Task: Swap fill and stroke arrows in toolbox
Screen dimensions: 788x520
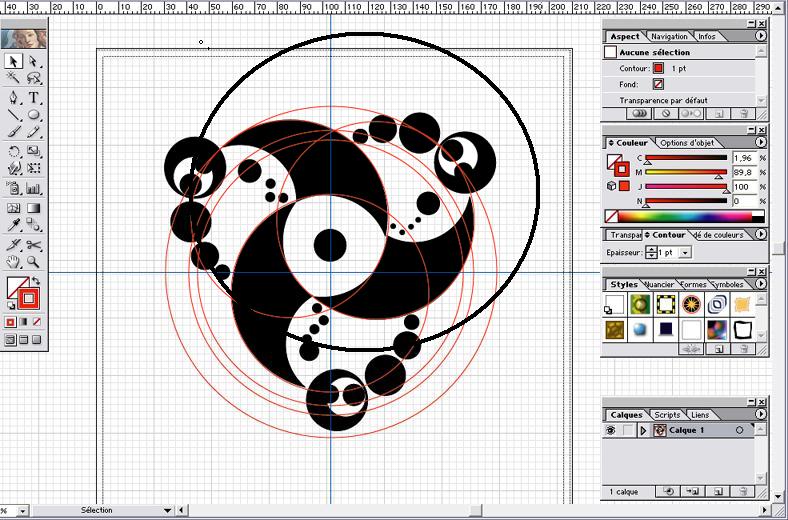Action: tap(36, 281)
